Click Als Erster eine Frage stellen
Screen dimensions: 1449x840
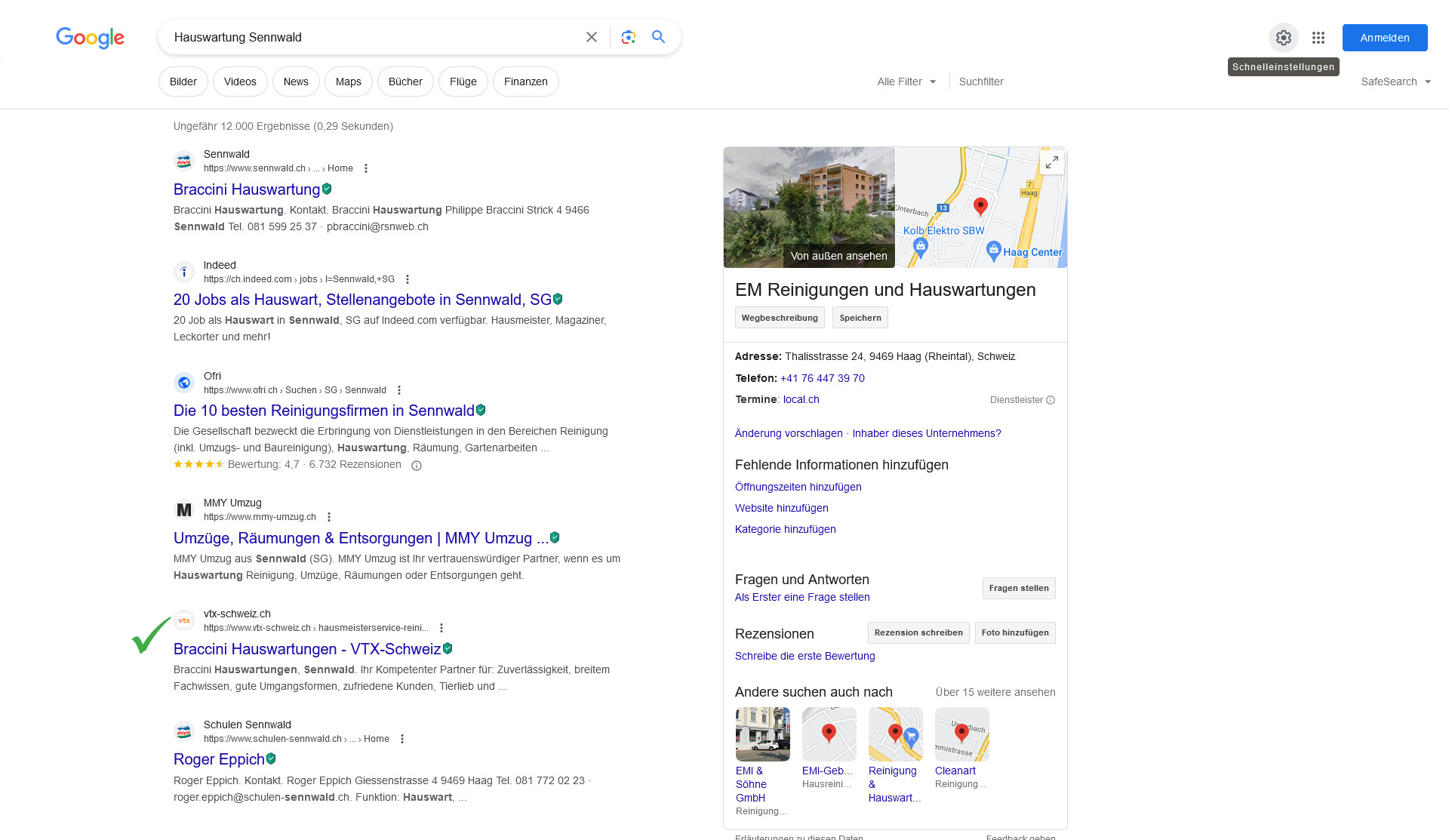coord(802,597)
